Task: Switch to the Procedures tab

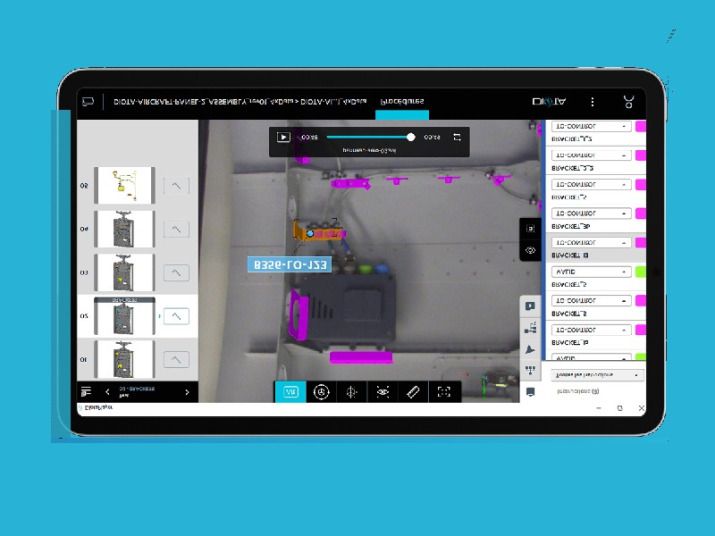Action: 402,101
